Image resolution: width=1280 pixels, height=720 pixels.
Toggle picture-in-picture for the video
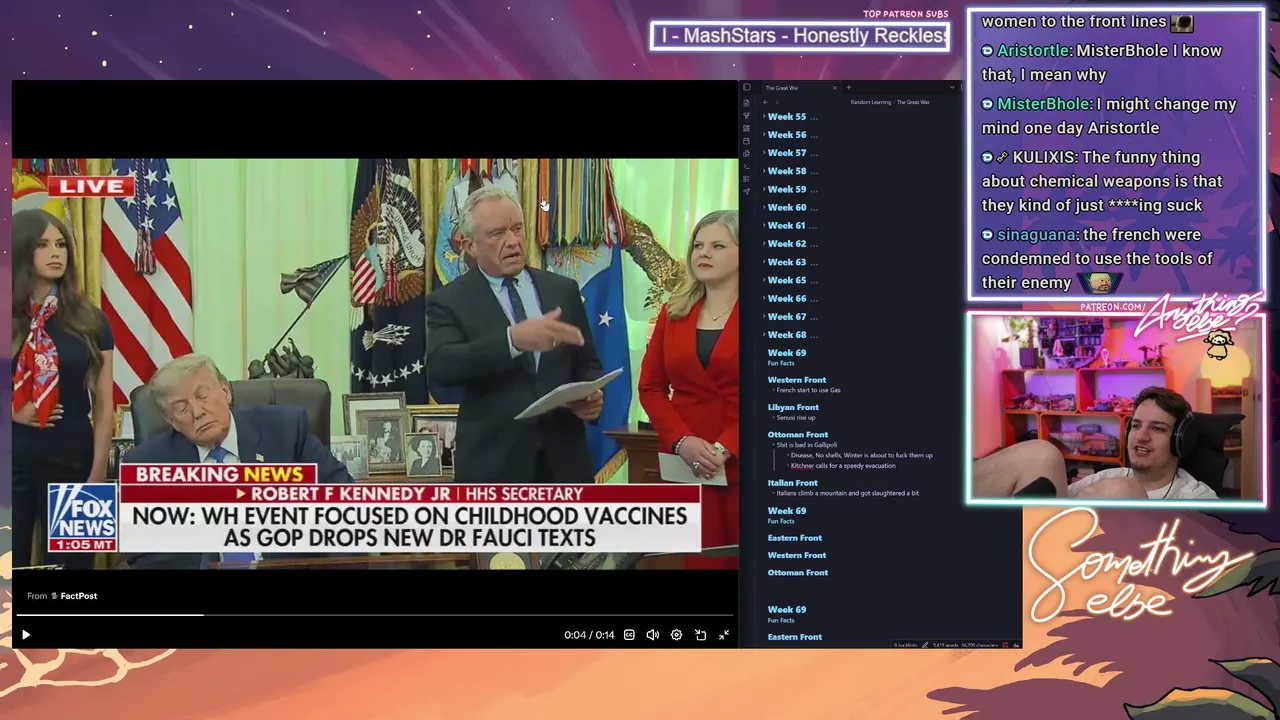[701, 635]
